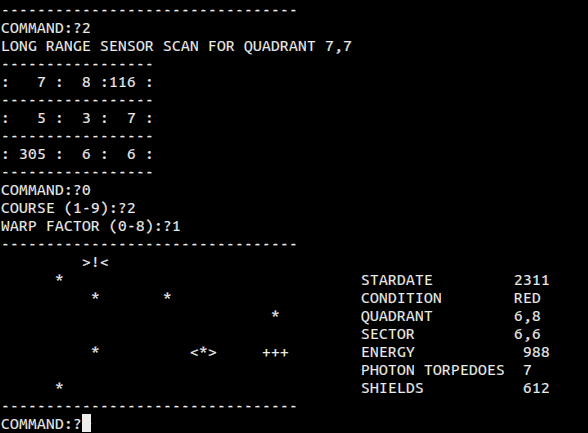Click the star directly below the starbase
Viewport: 588px width, 433px height.
[95, 297]
